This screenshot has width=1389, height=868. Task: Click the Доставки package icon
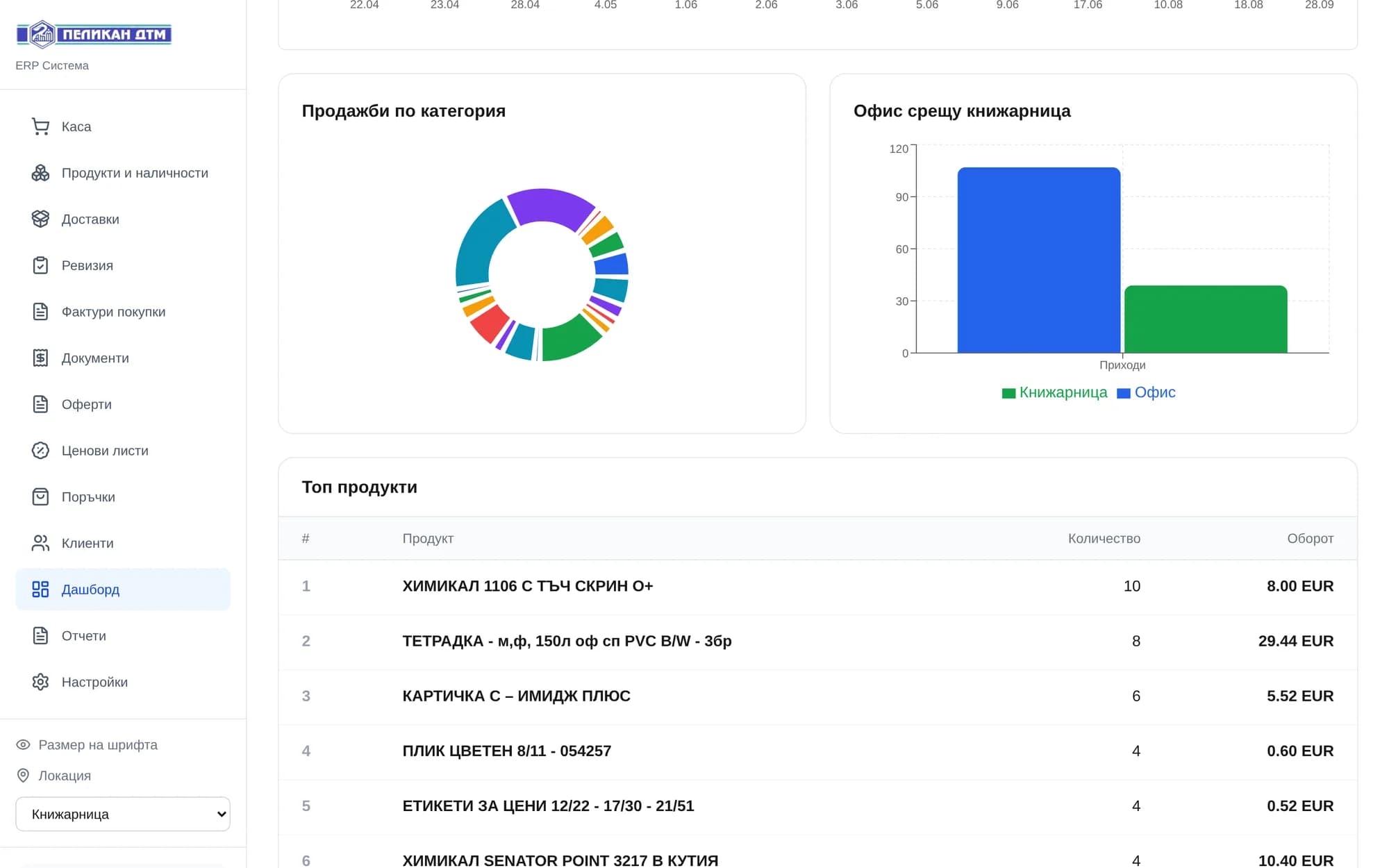pos(40,219)
